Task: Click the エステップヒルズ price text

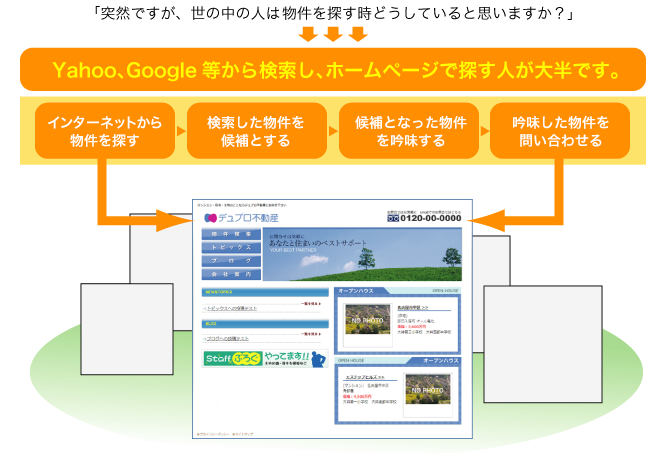Action: pyautogui.click(x=358, y=396)
